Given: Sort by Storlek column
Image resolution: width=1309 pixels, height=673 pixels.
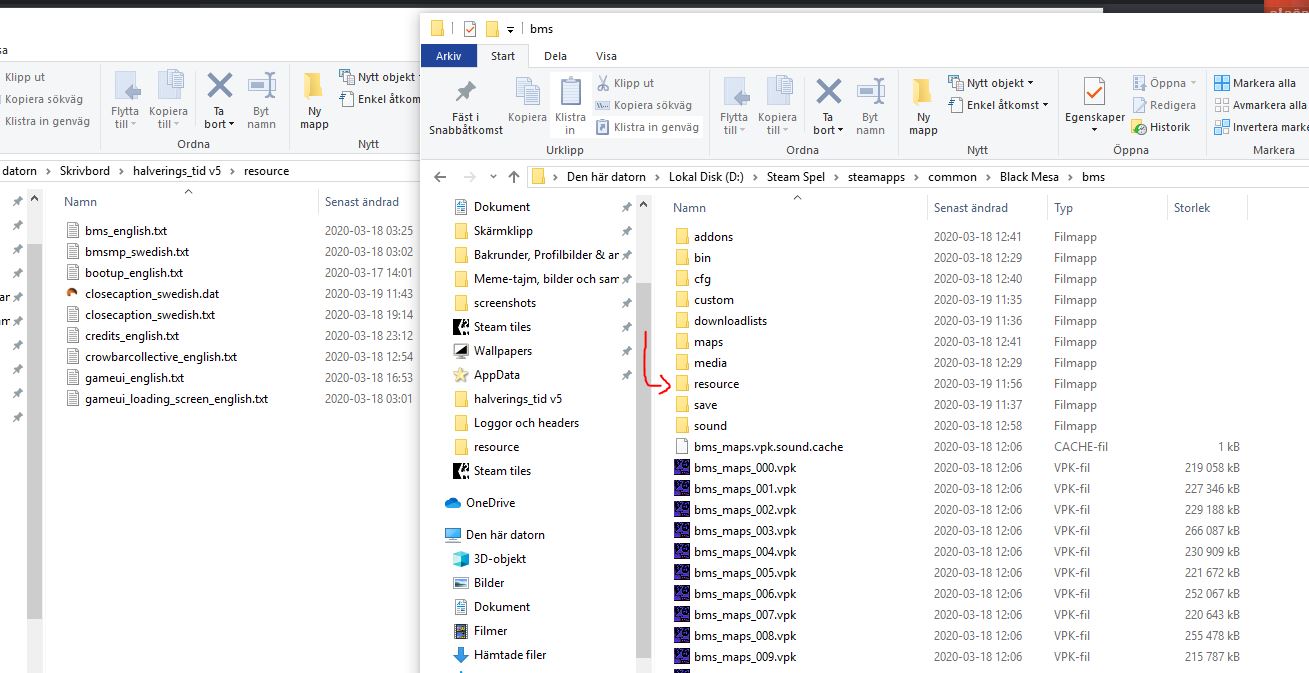Looking at the screenshot, I should (1191, 208).
